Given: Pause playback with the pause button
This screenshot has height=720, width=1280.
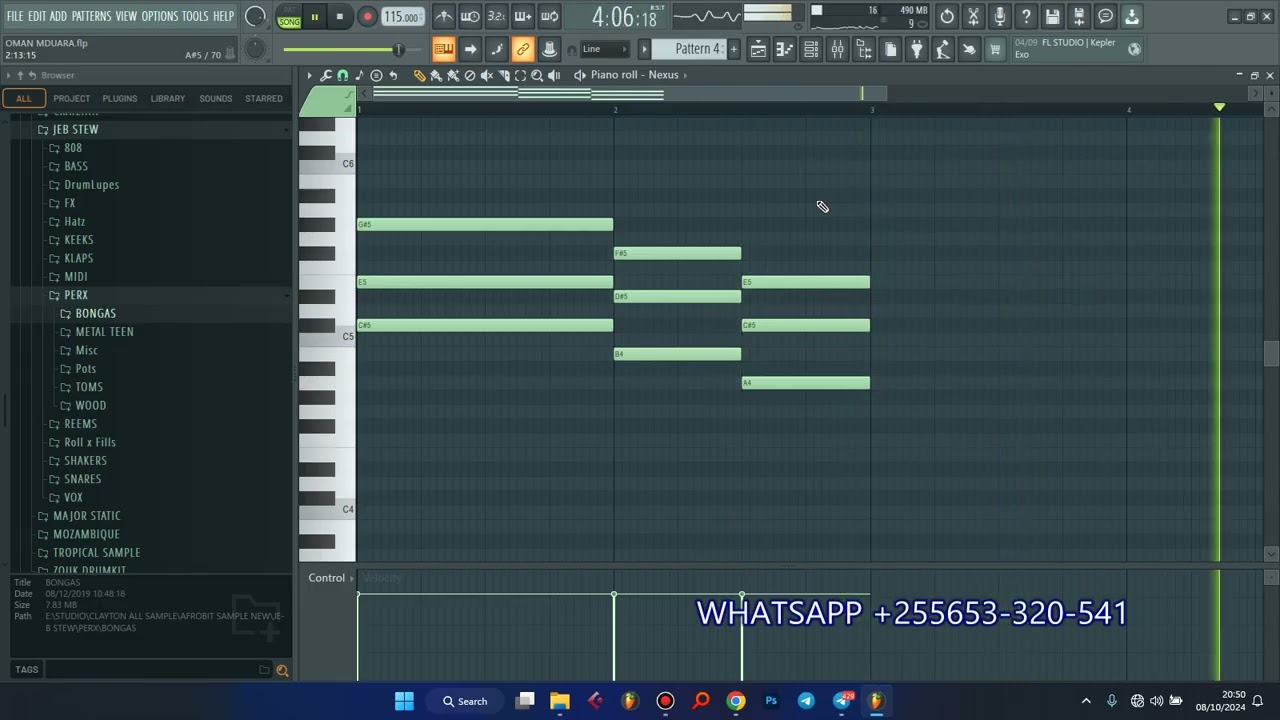Looking at the screenshot, I should (x=314, y=17).
